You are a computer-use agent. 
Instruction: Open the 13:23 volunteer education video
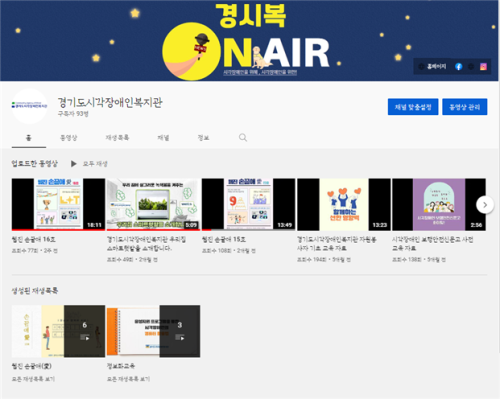click(344, 204)
